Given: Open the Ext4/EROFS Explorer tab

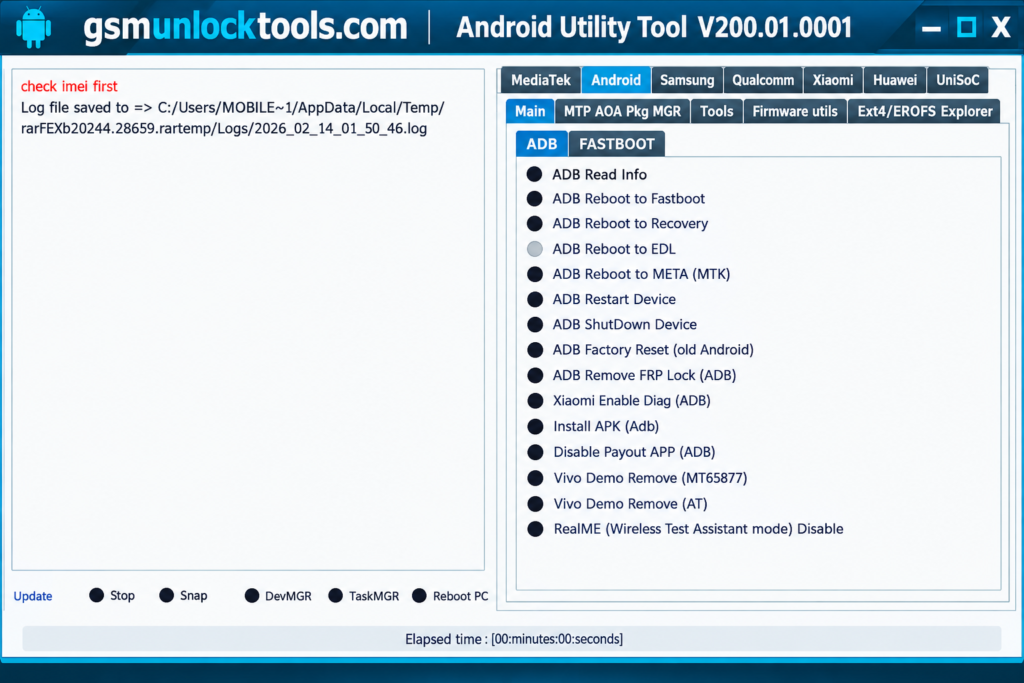Looking at the screenshot, I should pyautogui.click(x=924, y=112).
